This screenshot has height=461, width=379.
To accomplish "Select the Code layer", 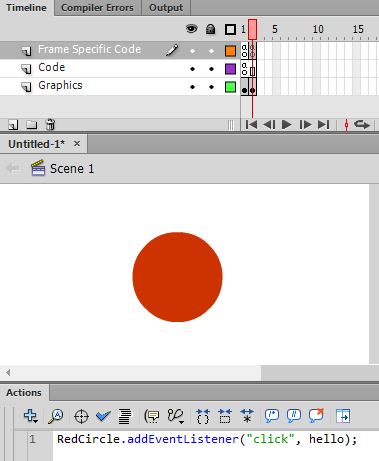I will (x=52, y=67).
